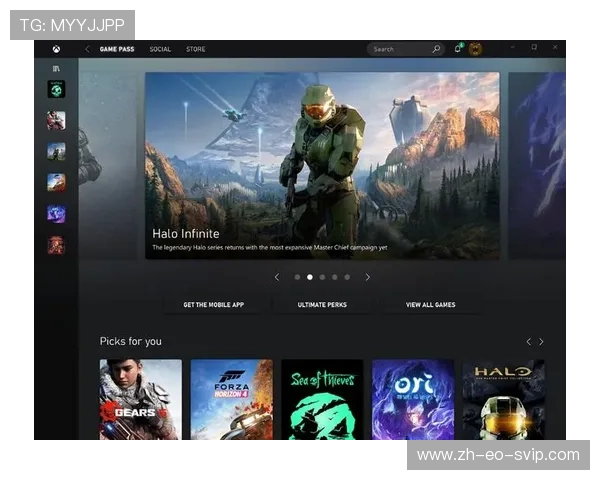The image size is (600, 480).
Task: Click the Xbox logo icon
Action: pyautogui.click(x=56, y=48)
